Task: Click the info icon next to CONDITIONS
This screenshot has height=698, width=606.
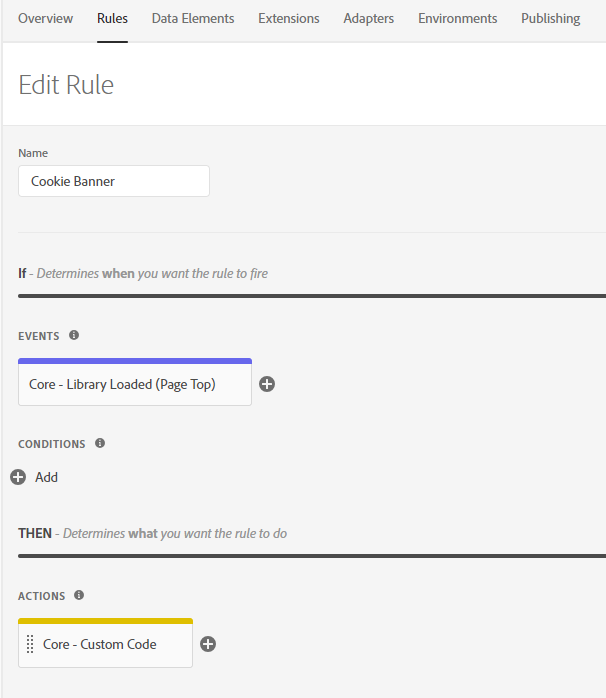Action: pyautogui.click(x=100, y=443)
